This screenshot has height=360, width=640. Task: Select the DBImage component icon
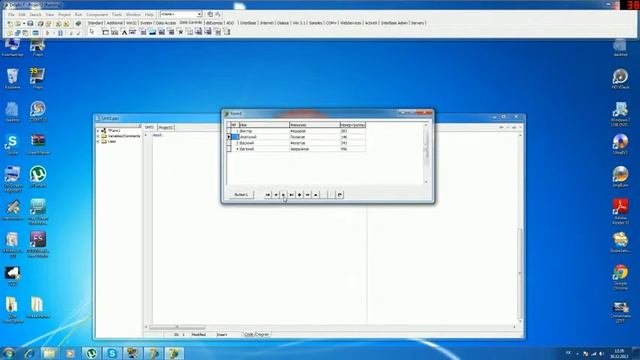[x=152, y=32]
